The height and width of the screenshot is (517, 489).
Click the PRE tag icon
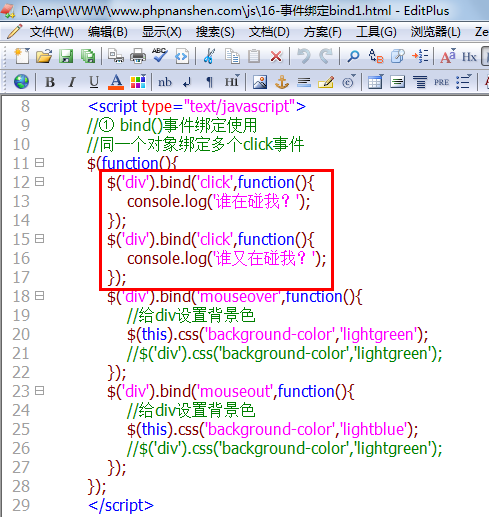coord(441,82)
